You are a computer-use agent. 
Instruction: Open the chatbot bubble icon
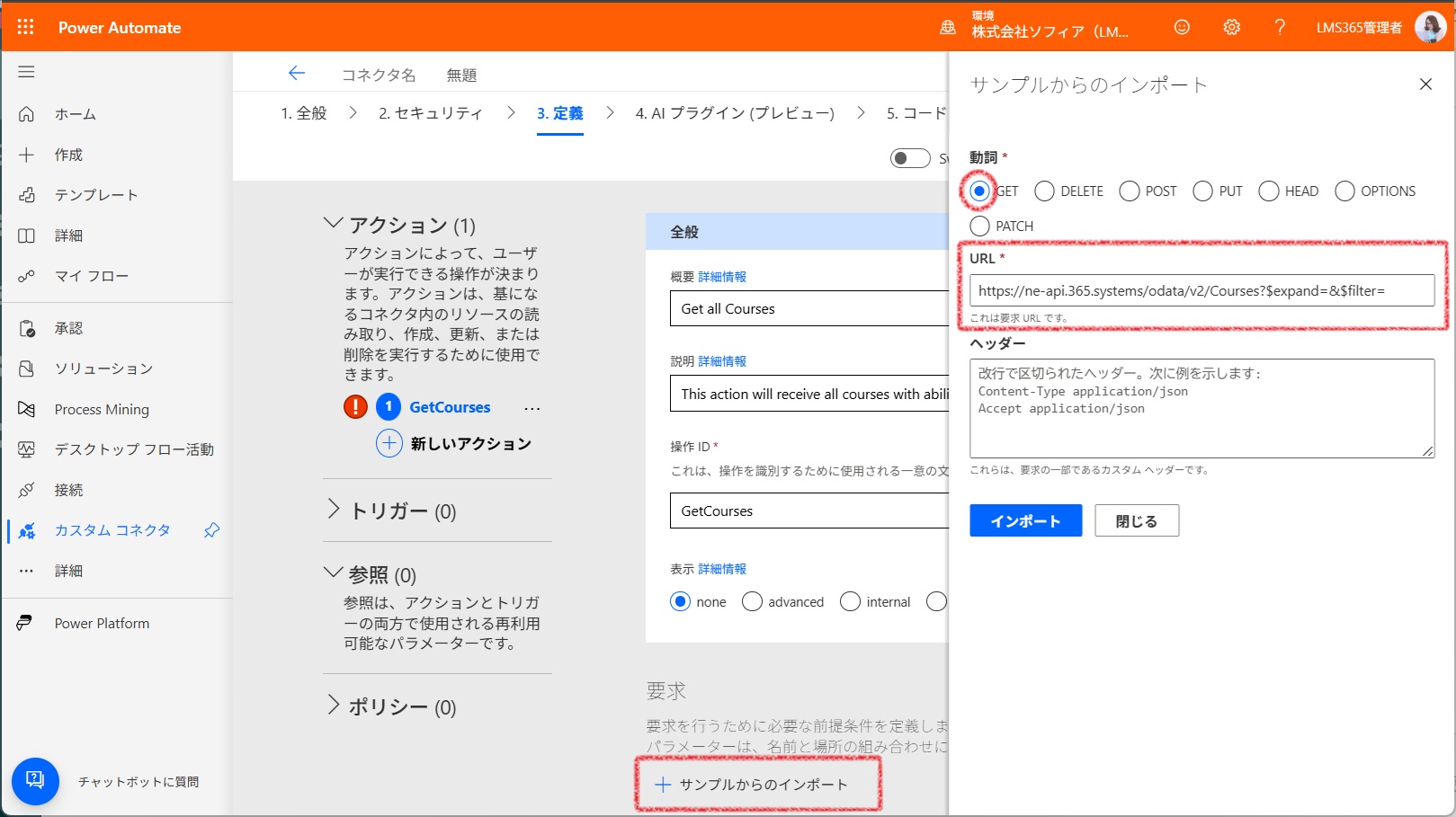point(35,781)
